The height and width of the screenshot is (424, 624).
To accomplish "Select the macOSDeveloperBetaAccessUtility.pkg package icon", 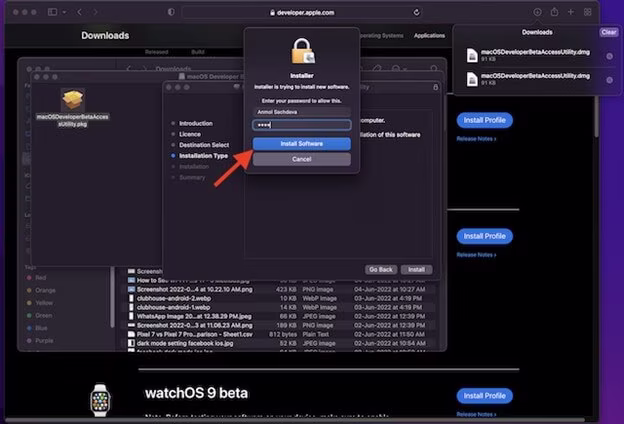I will pyautogui.click(x=72, y=100).
